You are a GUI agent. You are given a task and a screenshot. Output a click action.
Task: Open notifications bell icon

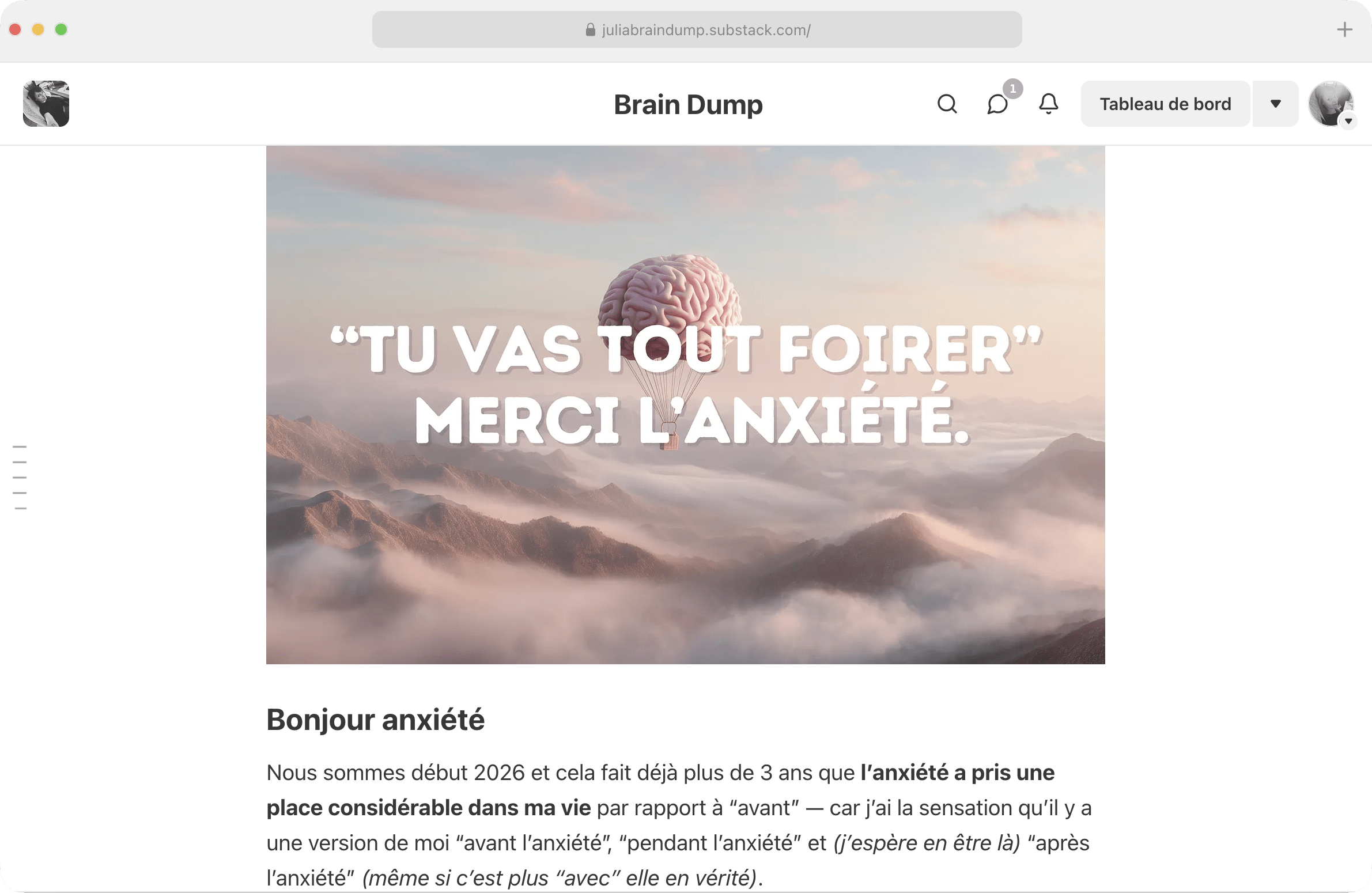pyautogui.click(x=1049, y=104)
